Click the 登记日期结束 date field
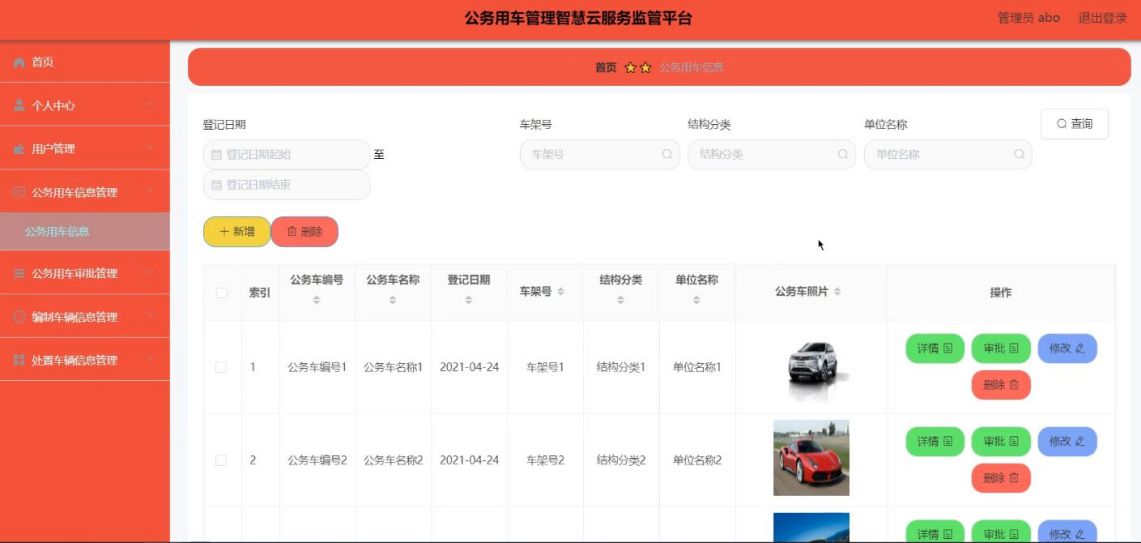The height and width of the screenshot is (543, 1141). point(287,185)
